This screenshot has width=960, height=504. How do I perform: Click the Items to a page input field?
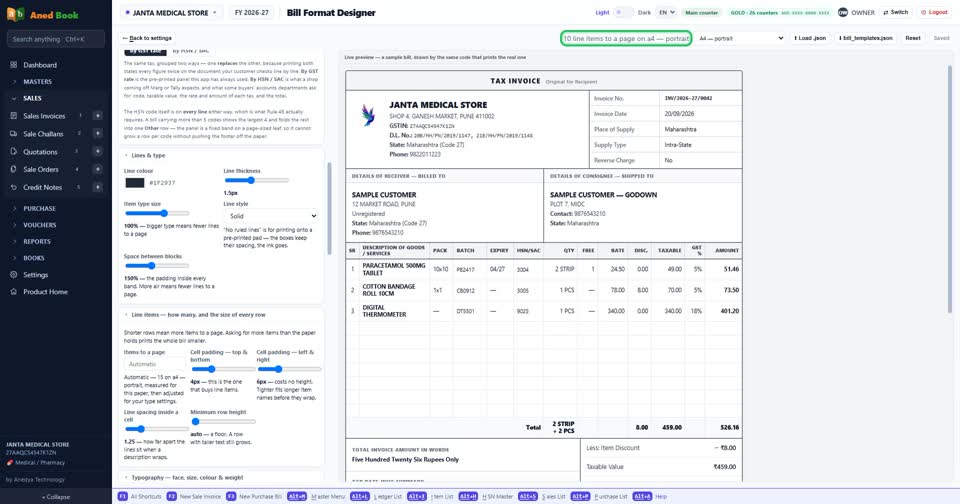154,364
